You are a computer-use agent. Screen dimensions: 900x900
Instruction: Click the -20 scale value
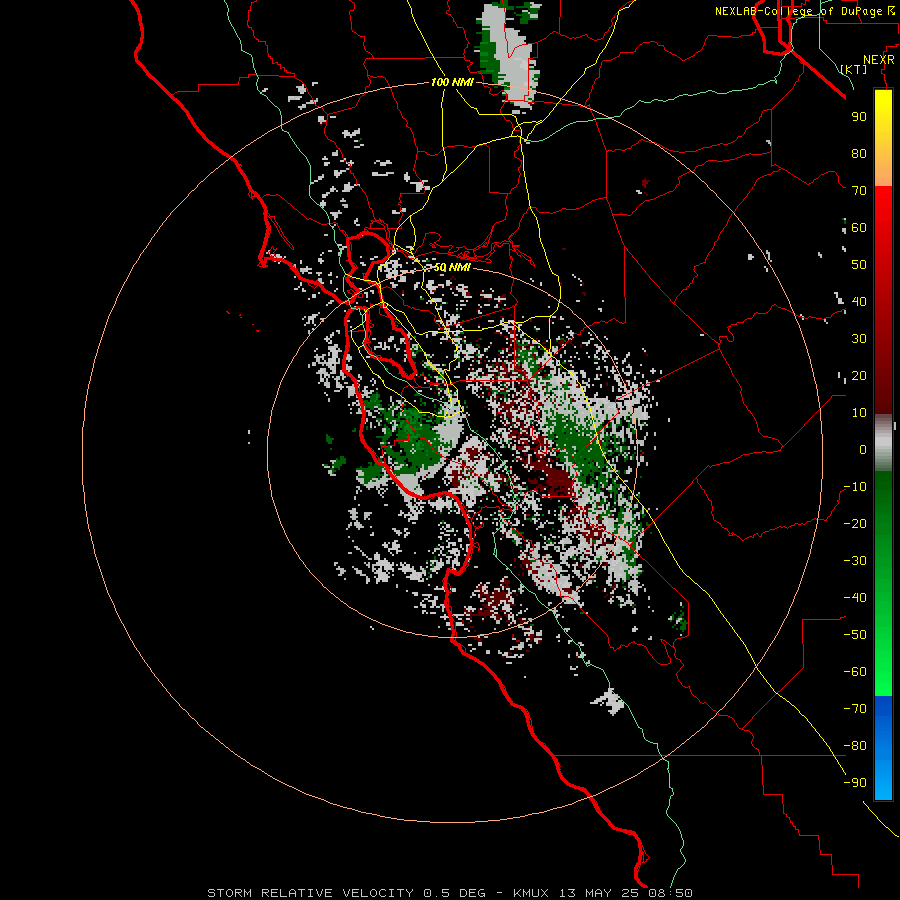tap(855, 523)
